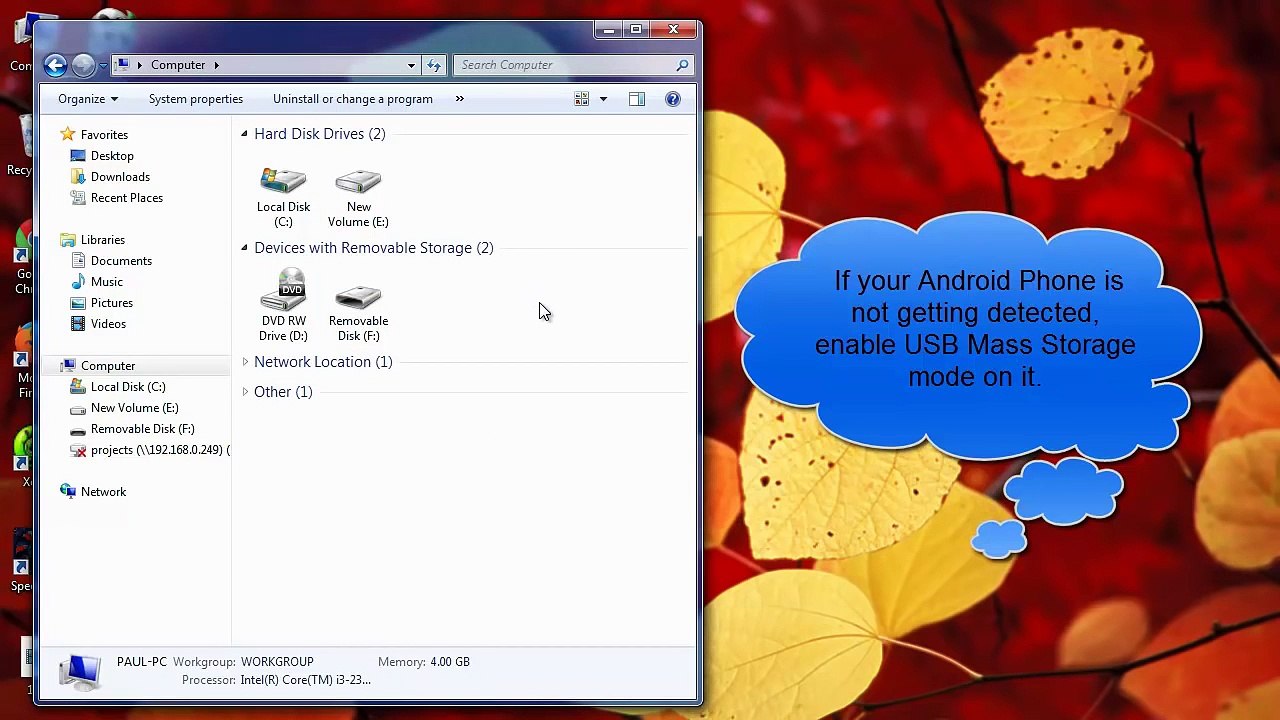
Task: Open Desktop in Favorites
Action: [x=112, y=156]
